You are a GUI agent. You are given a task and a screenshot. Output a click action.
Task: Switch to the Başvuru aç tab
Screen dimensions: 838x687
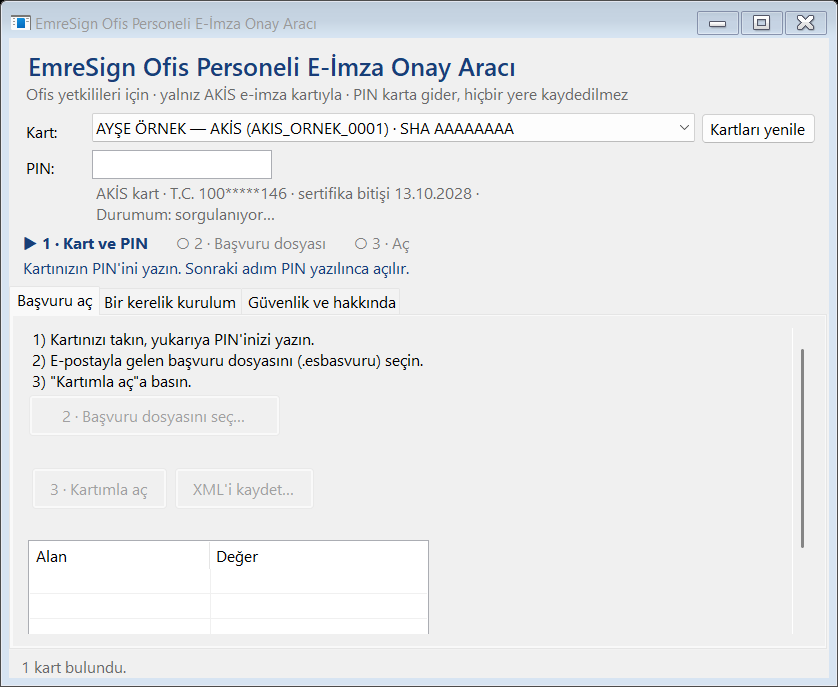pyautogui.click(x=55, y=302)
